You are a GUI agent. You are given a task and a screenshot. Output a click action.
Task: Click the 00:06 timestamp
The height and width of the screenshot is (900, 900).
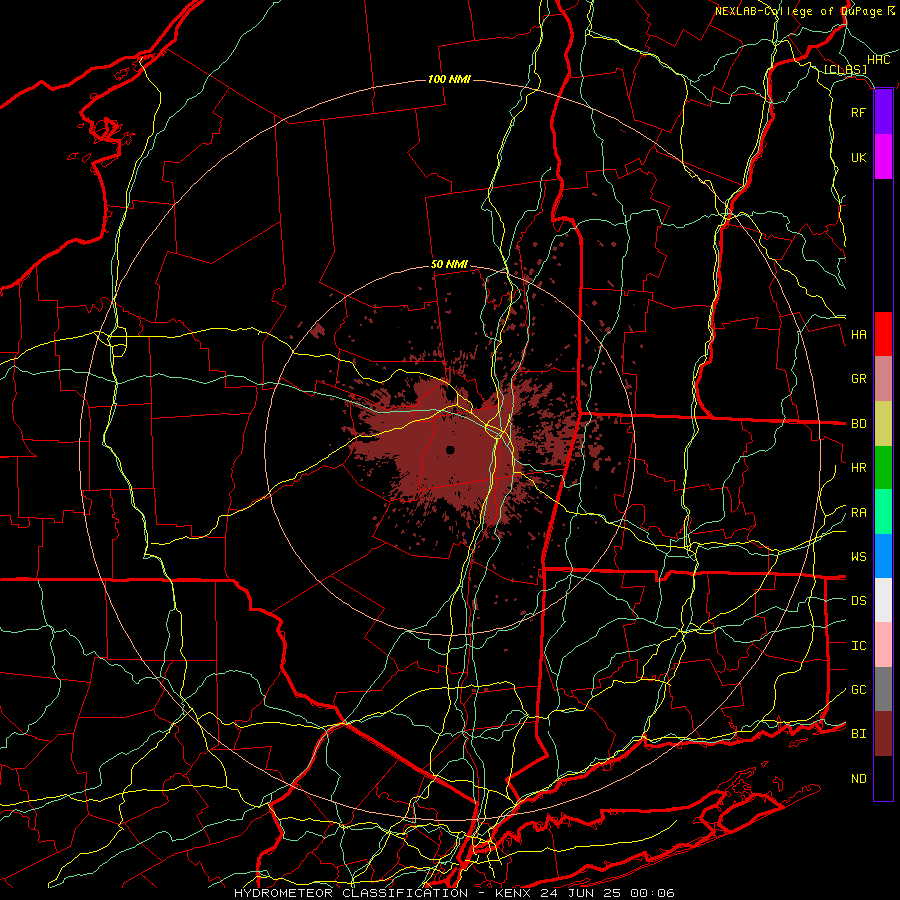[651, 893]
